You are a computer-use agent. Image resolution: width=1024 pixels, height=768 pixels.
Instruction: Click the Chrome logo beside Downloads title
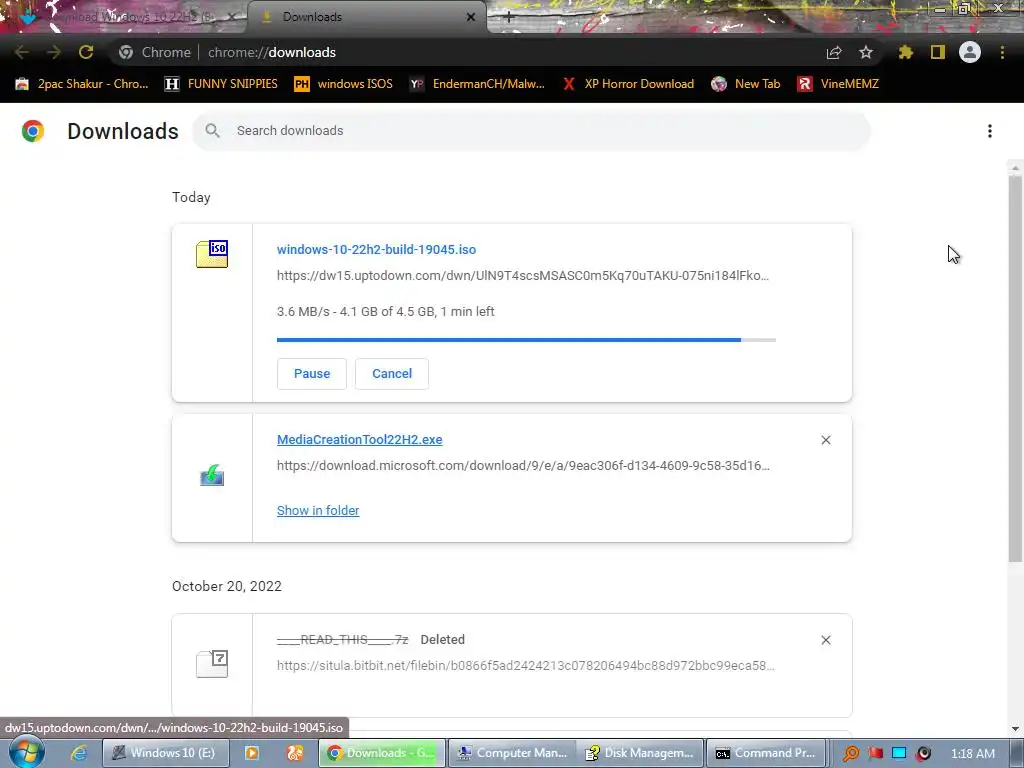pos(33,131)
